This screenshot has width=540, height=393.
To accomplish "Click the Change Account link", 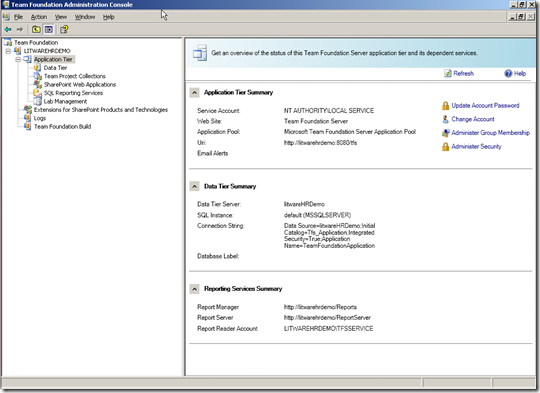I will pos(473,119).
